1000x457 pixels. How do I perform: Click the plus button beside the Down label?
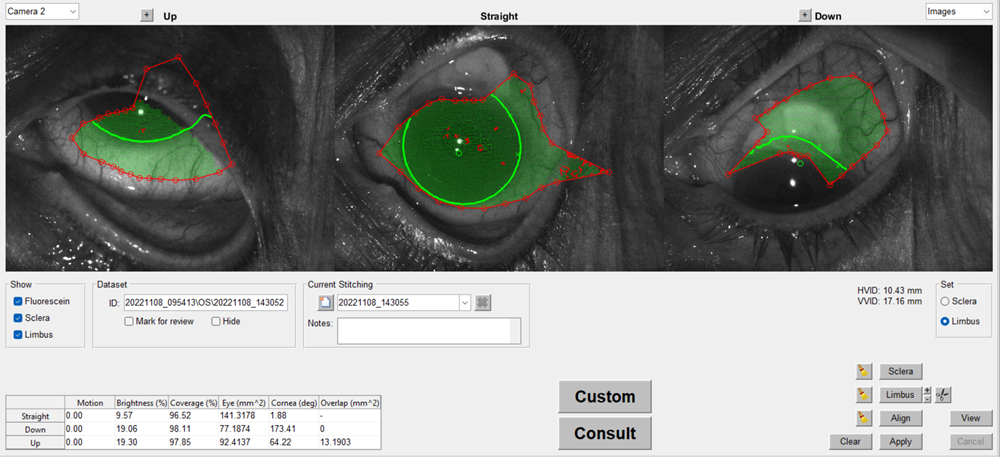click(x=805, y=16)
